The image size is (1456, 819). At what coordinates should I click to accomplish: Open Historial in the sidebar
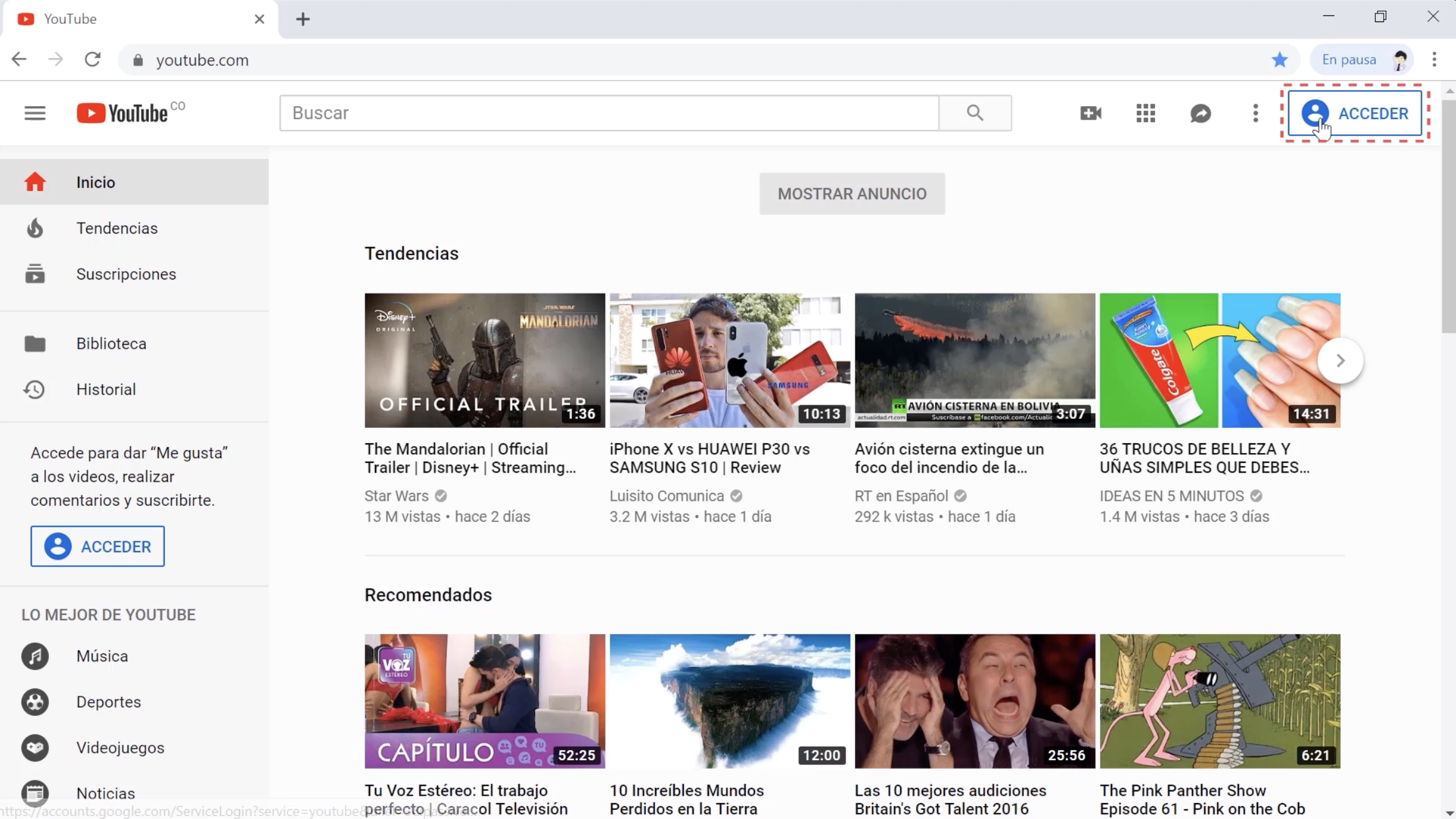pyautogui.click(x=105, y=389)
